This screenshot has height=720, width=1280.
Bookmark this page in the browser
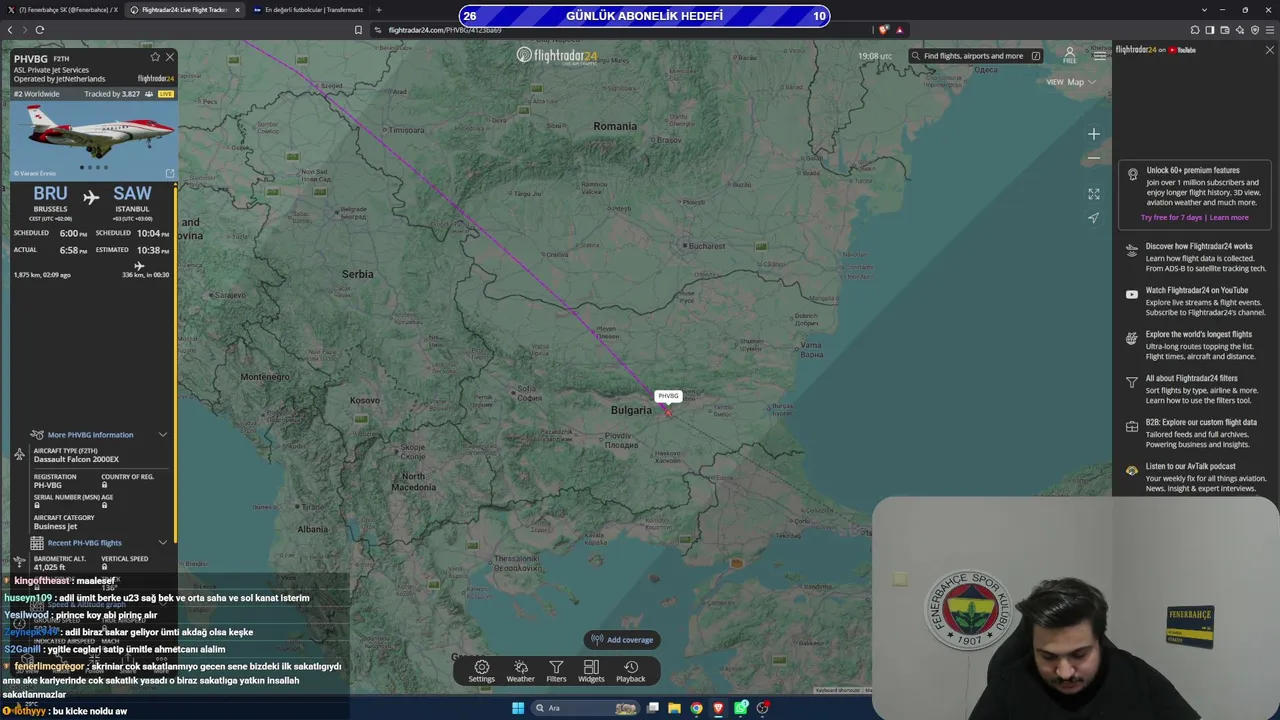coord(359,30)
